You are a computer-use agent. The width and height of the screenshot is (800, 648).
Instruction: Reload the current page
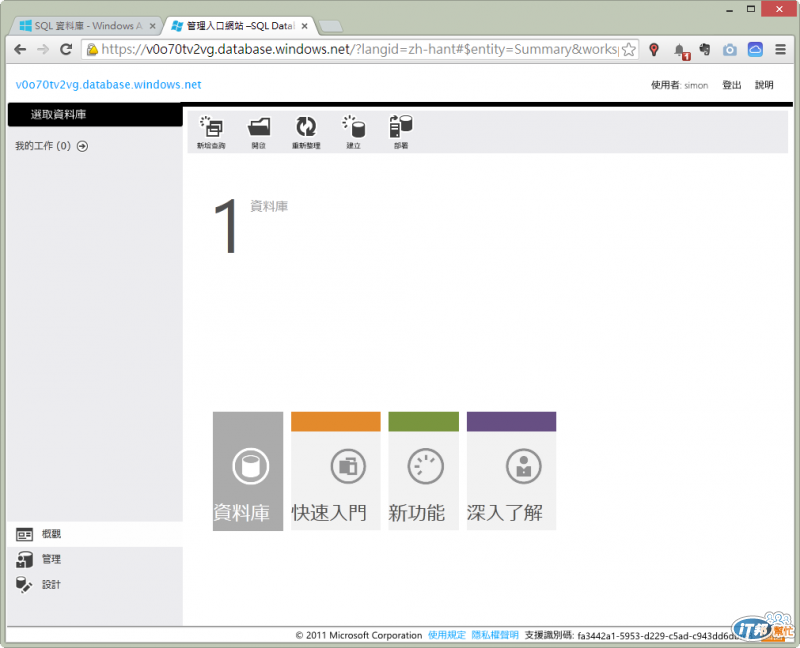[66, 49]
